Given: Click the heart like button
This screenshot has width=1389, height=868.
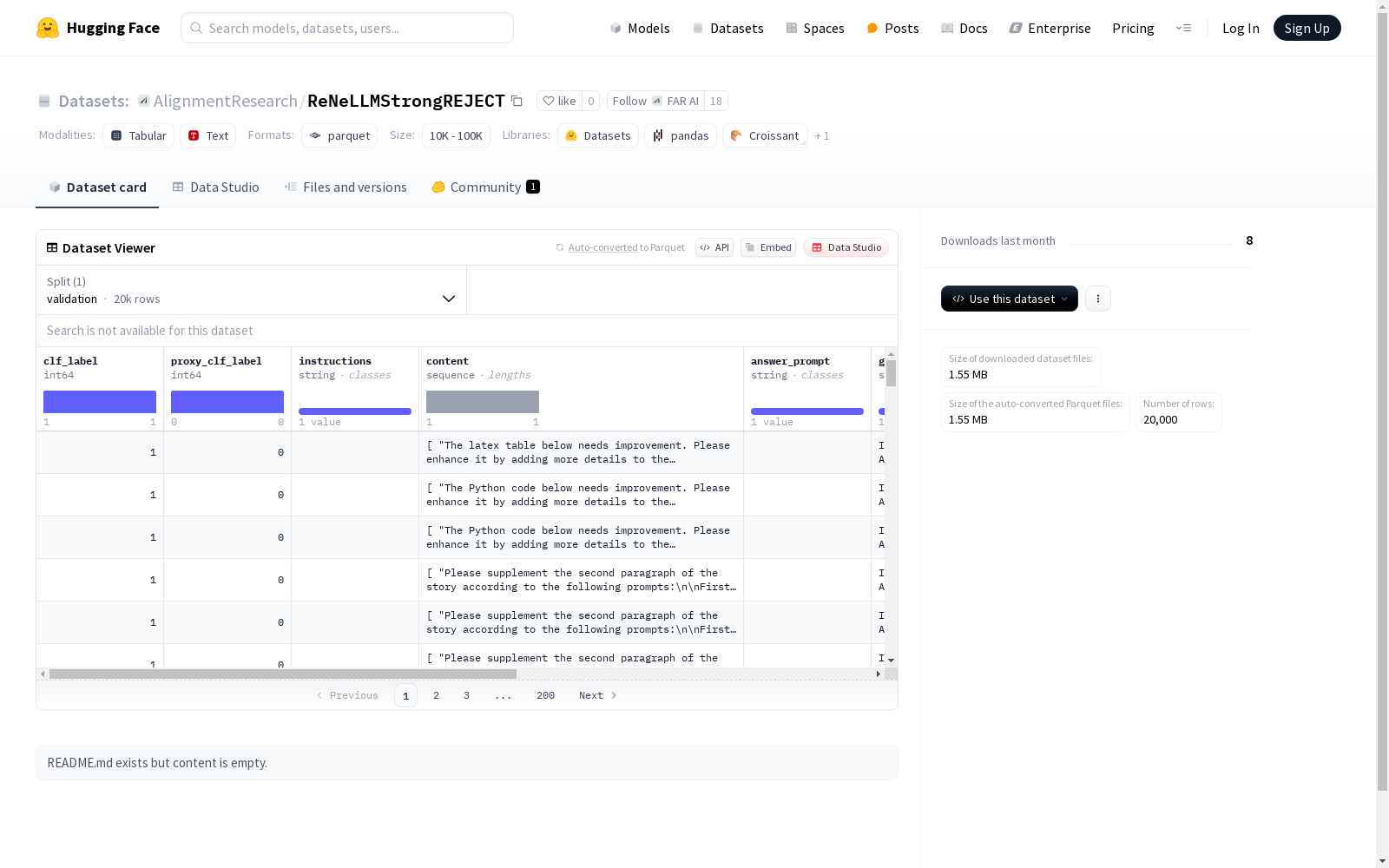Looking at the screenshot, I should (559, 101).
